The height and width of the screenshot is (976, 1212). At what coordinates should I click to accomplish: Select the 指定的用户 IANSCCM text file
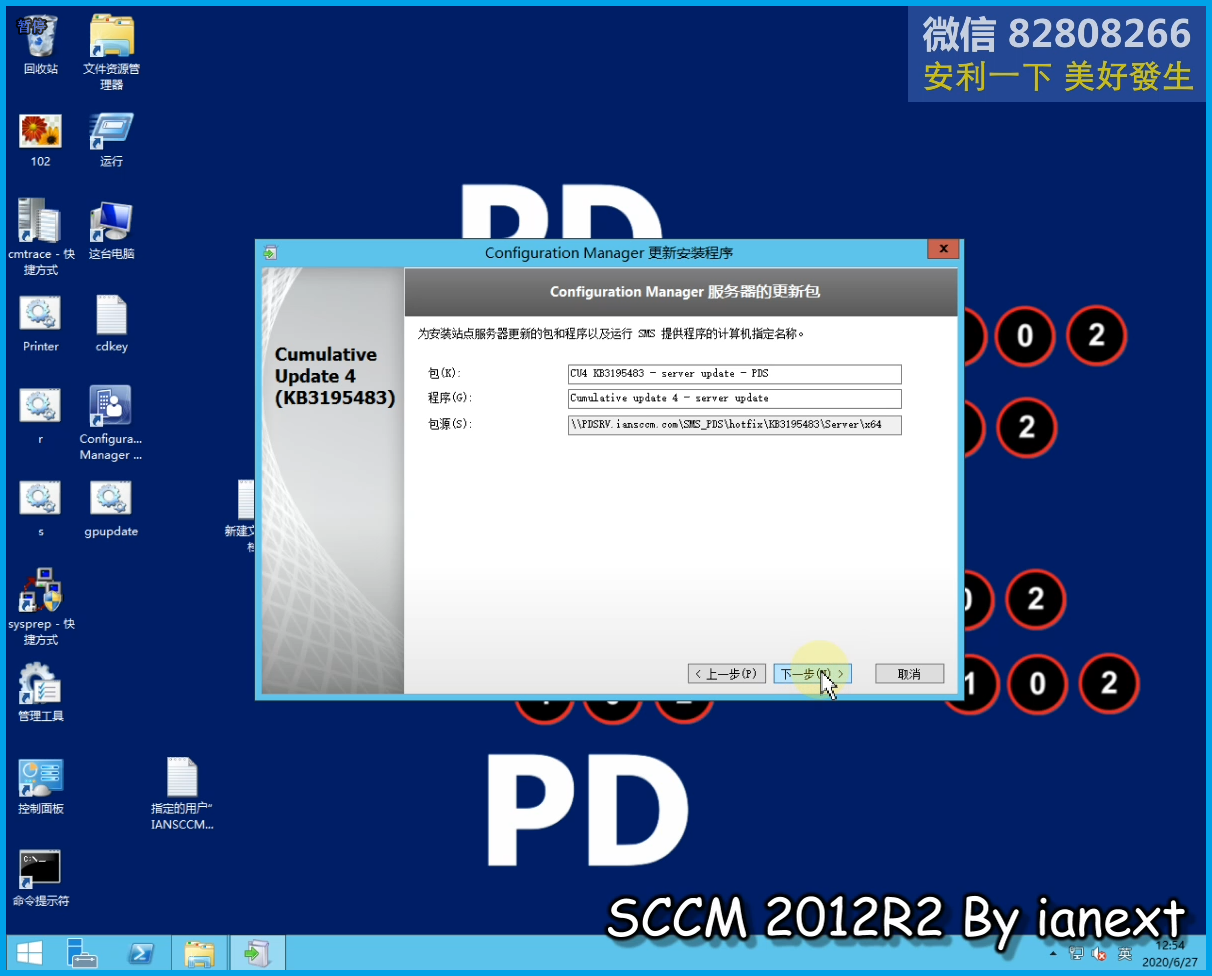click(x=182, y=794)
